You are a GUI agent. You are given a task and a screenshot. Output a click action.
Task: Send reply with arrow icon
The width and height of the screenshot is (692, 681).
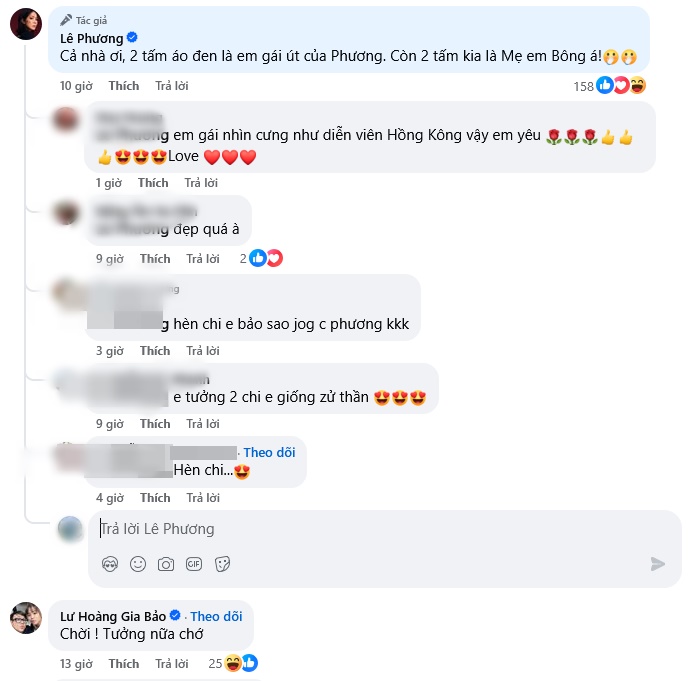[x=658, y=564]
